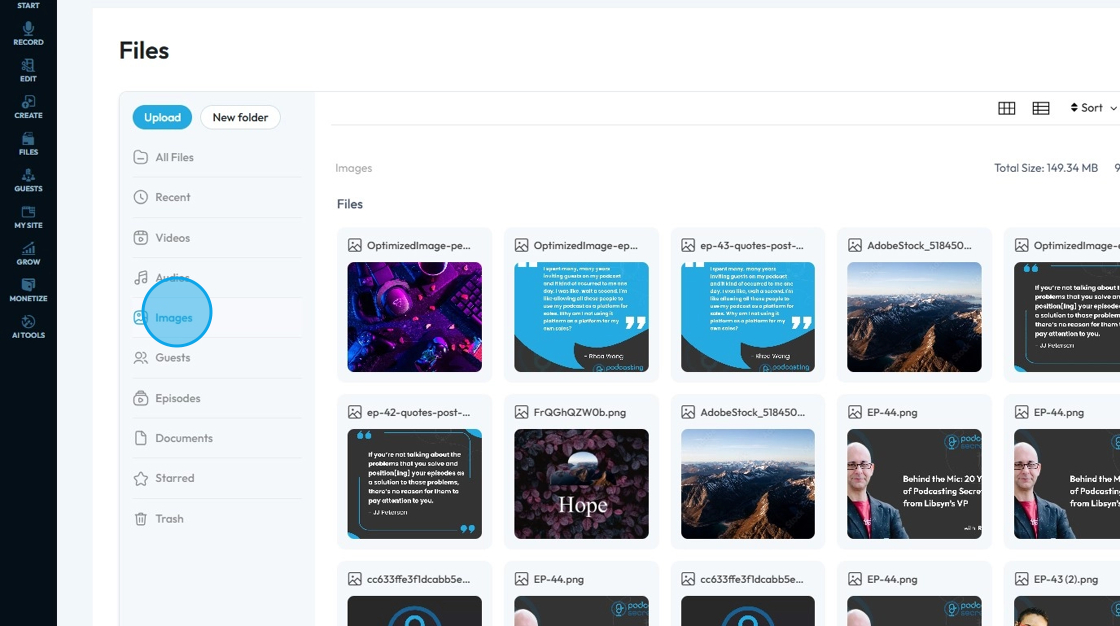Click the Recent clock icon
This screenshot has height=626, width=1120.
point(141,197)
